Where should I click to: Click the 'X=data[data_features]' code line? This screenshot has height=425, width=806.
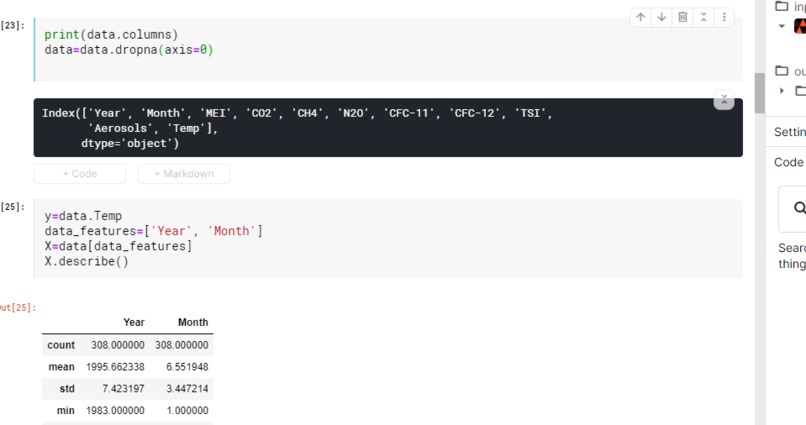[118, 246]
